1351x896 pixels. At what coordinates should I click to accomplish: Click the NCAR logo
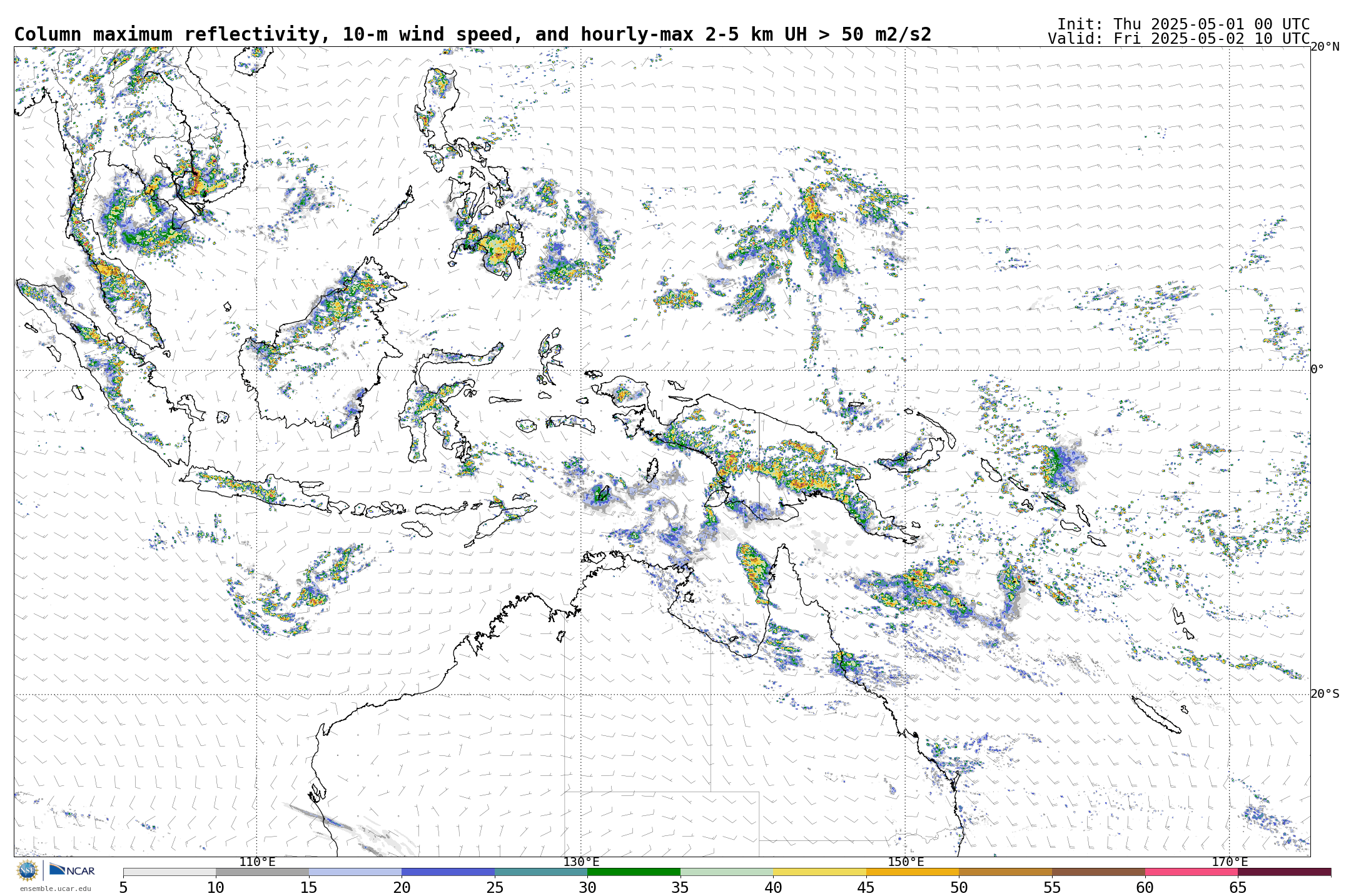pos(73,870)
